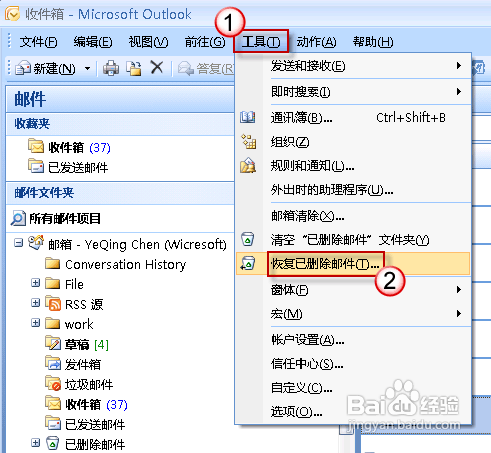
Task: Click the 邮件 pane header
Action: tap(120, 99)
